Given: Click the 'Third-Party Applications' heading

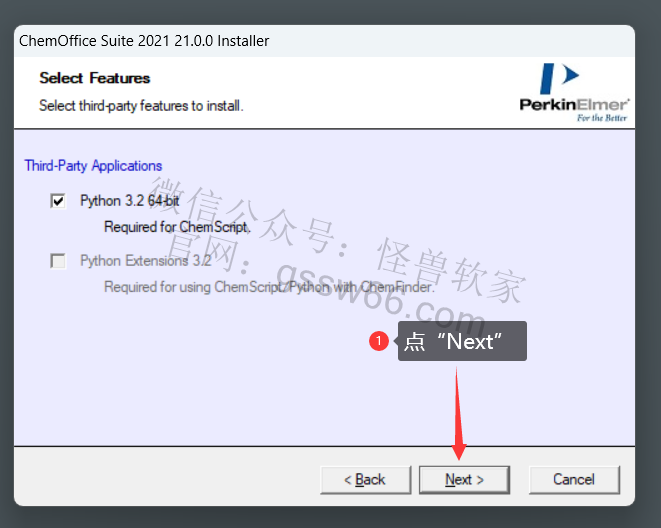Looking at the screenshot, I should click(93, 166).
